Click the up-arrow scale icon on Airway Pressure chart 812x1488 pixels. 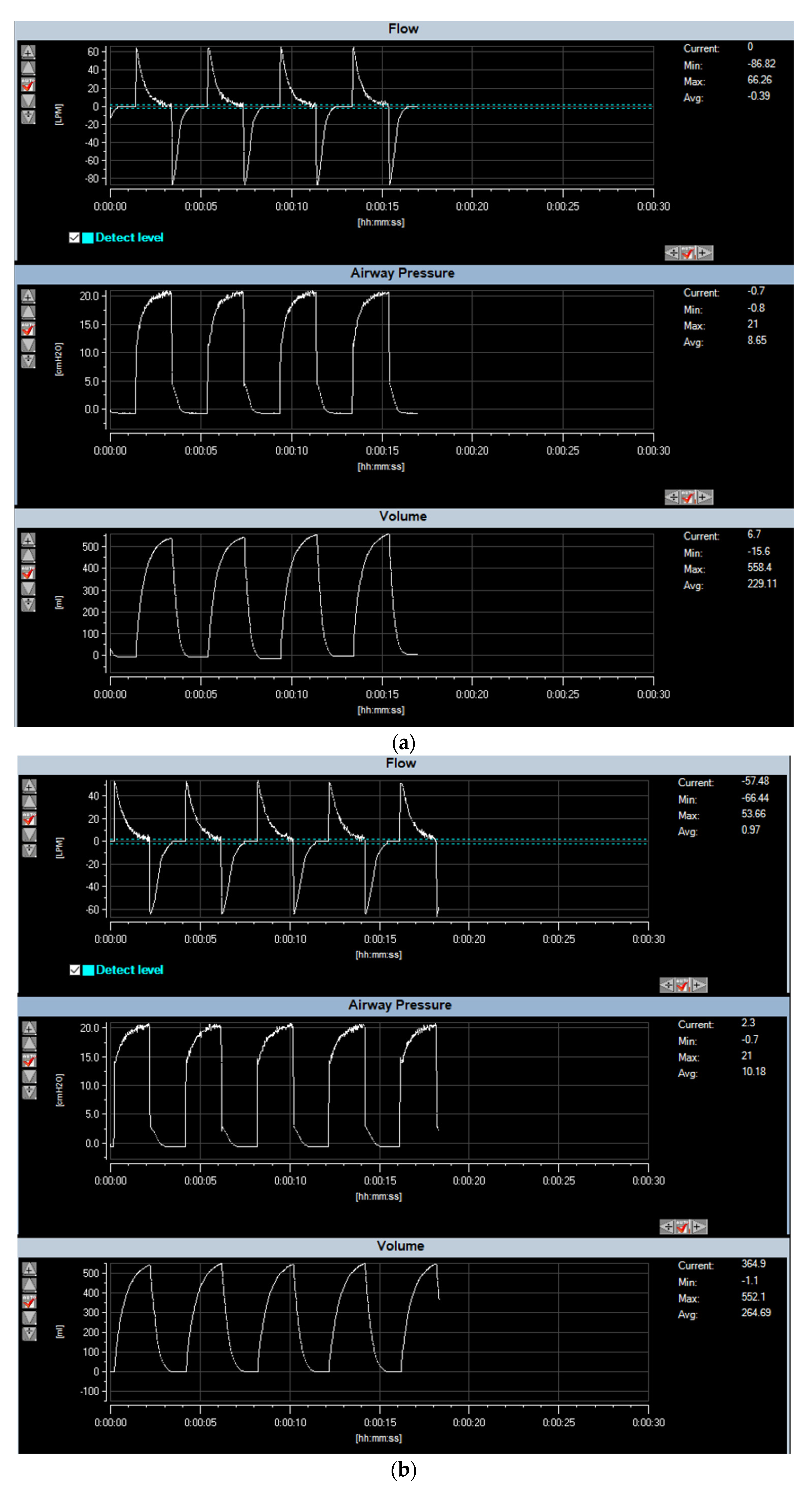click(x=28, y=312)
